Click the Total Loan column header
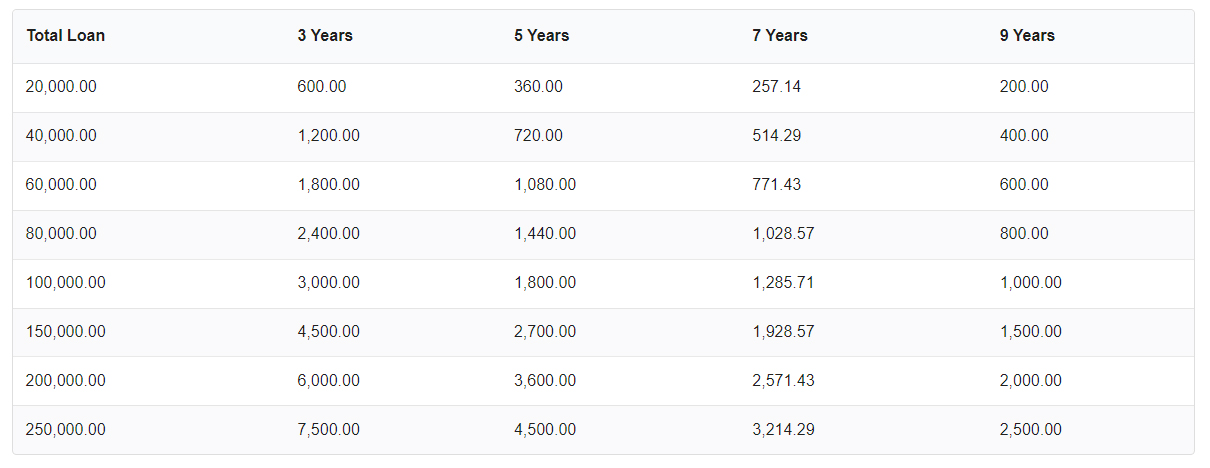Image resolution: width=1210 pixels, height=468 pixels. (x=66, y=35)
